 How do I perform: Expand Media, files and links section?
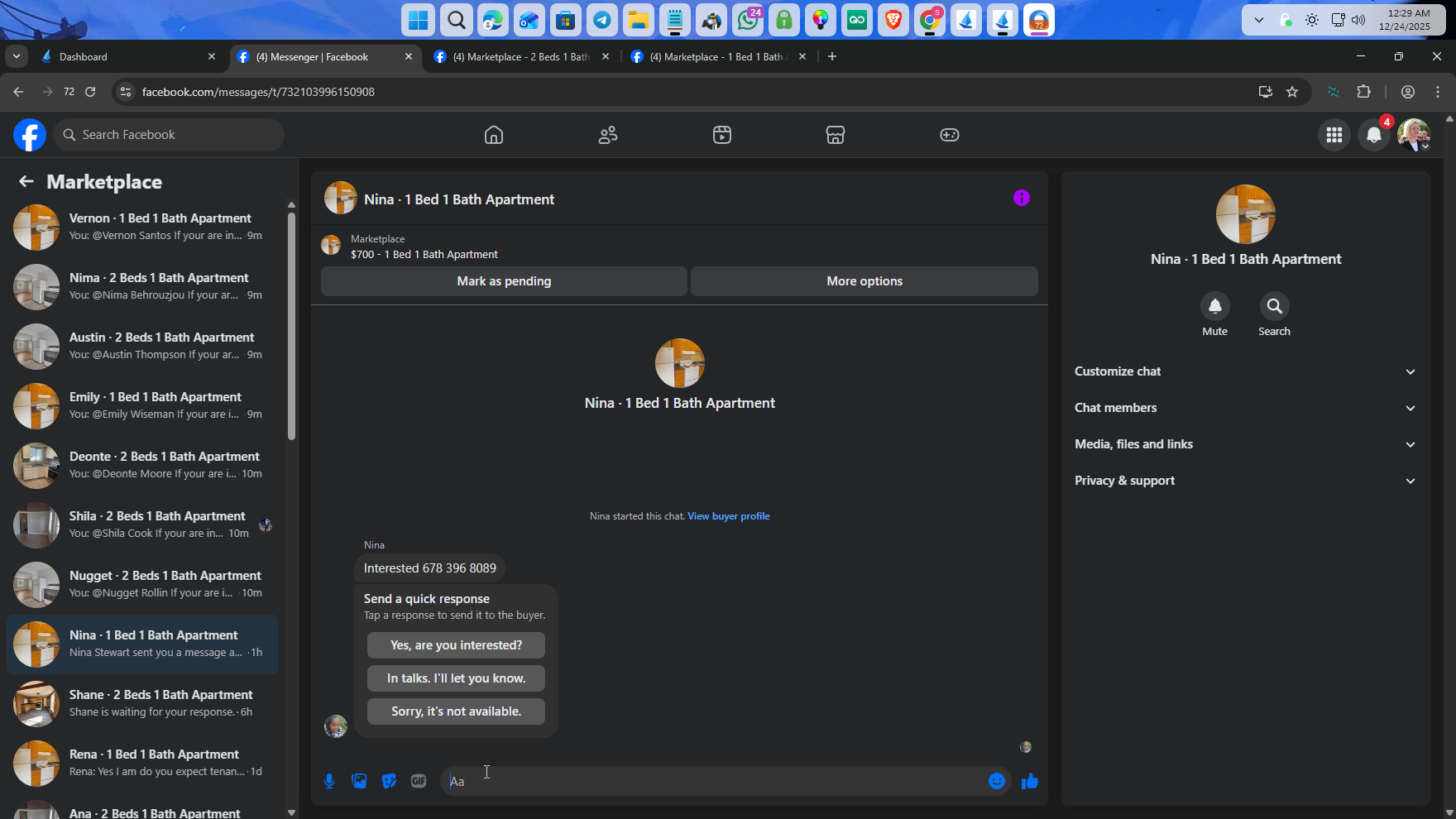[1245, 444]
